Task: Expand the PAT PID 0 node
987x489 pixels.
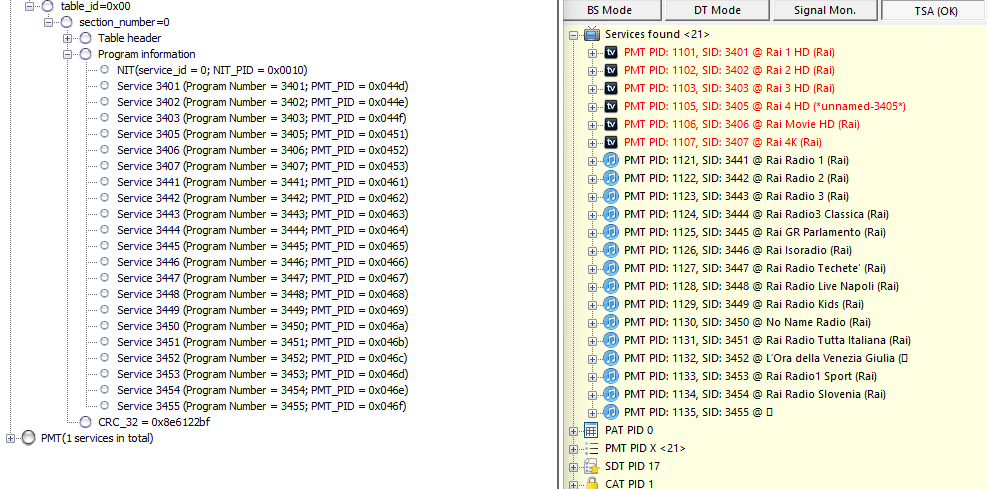Action: (x=573, y=431)
